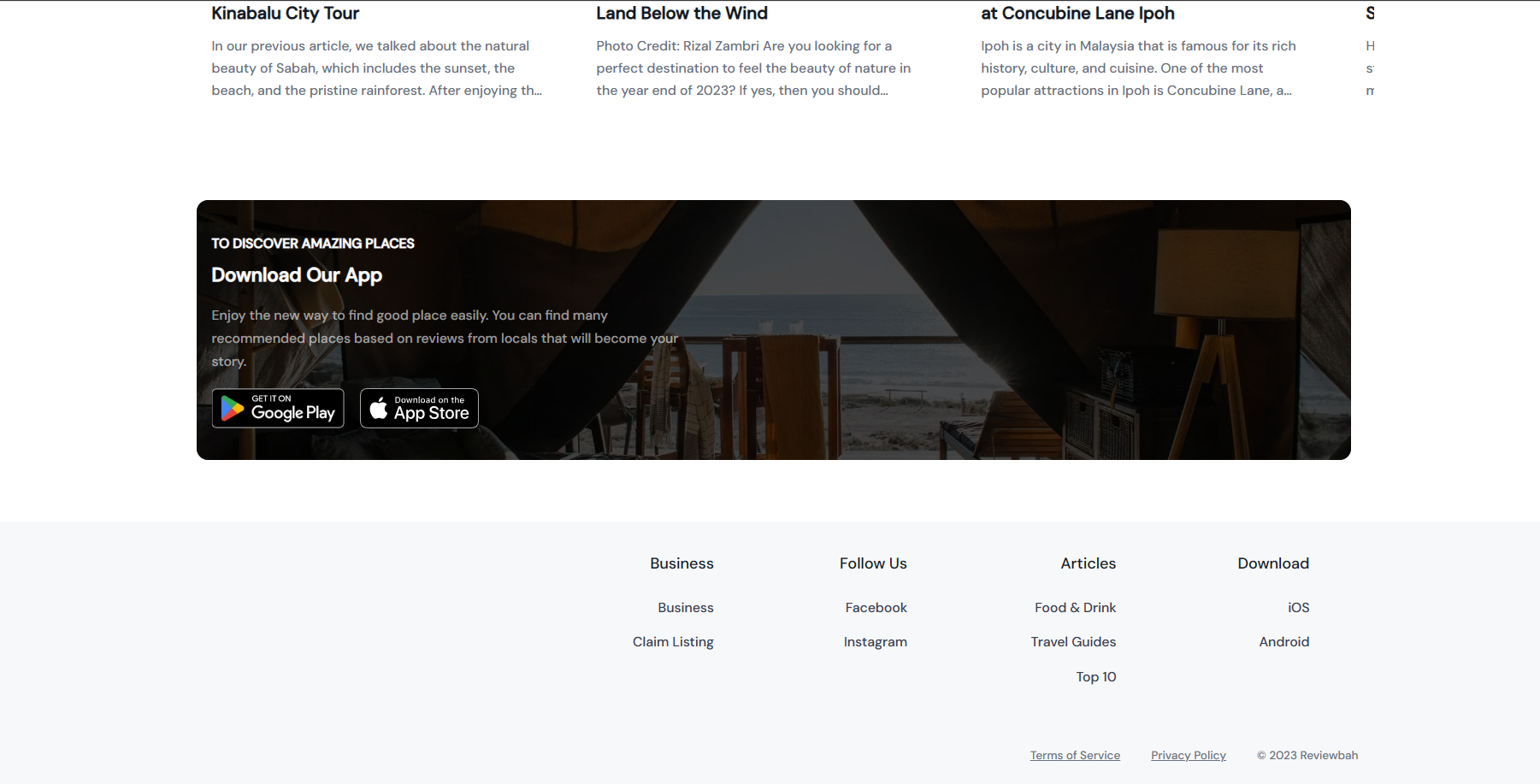Open the Top 10 articles link
This screenshot has height=784, width=1540.
click(x=1095, y=676)
